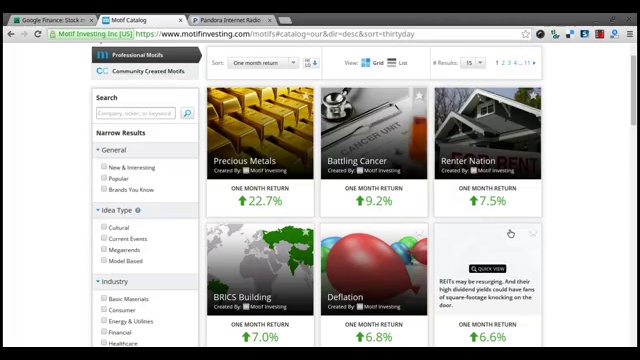Screen dimensions: 640x360
Task: Click the page vertical scrollbar
Action: point(633,90)
